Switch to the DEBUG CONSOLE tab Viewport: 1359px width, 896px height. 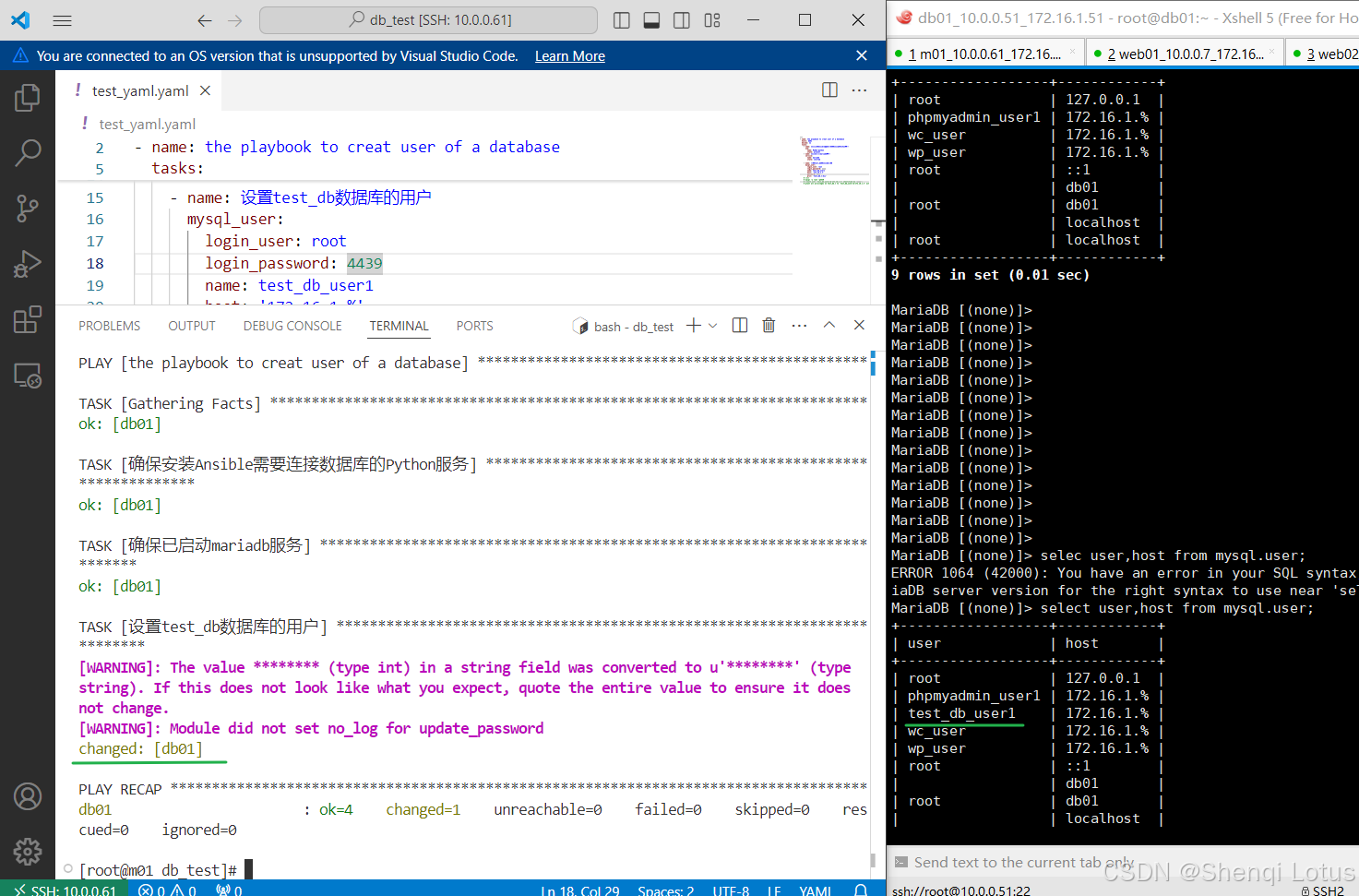pos(292,326)
